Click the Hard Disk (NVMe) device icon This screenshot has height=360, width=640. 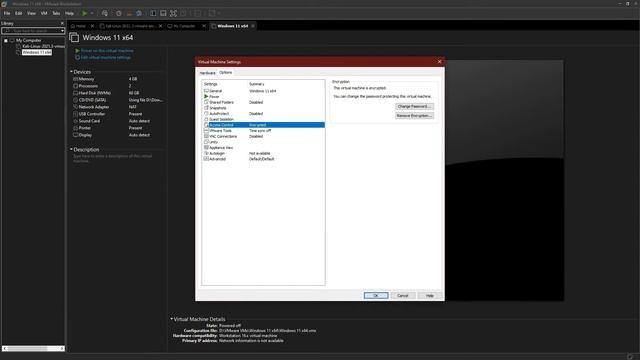point(76,93)
